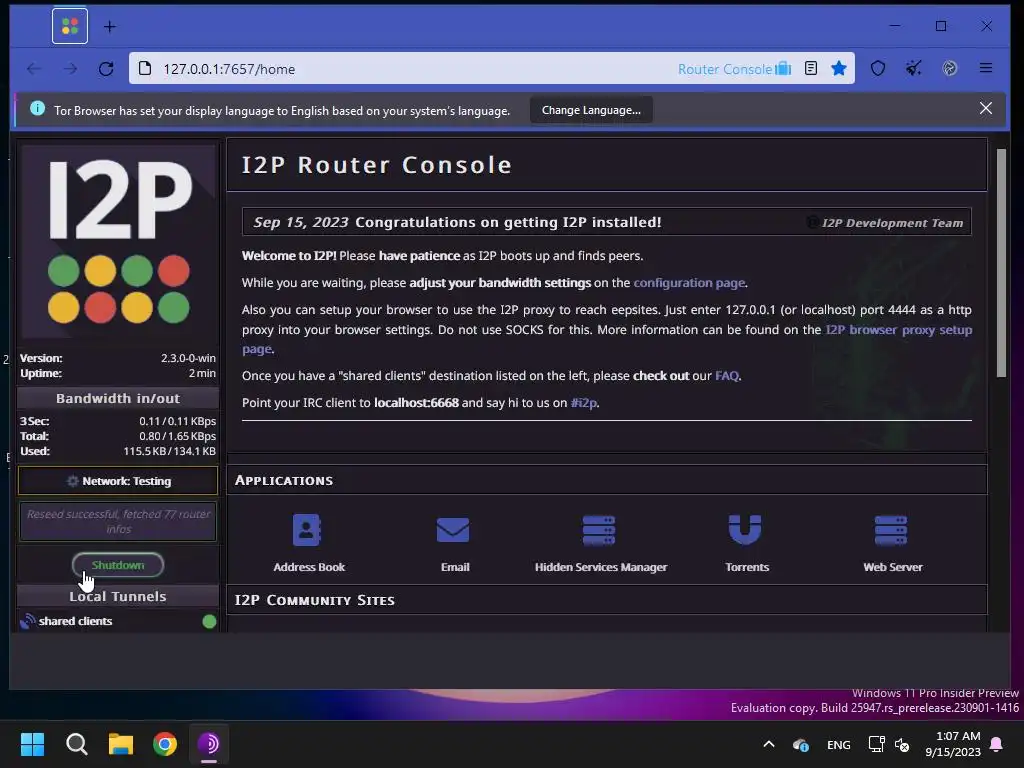This screenshot has width=1024, height=768.
Task: Open the Address Book application
Action: [309, 543]
